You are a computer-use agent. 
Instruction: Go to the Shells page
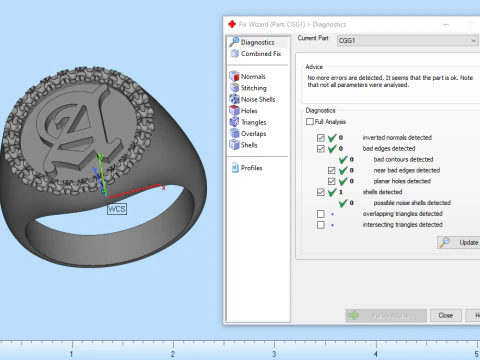click(x=249, y=145)
